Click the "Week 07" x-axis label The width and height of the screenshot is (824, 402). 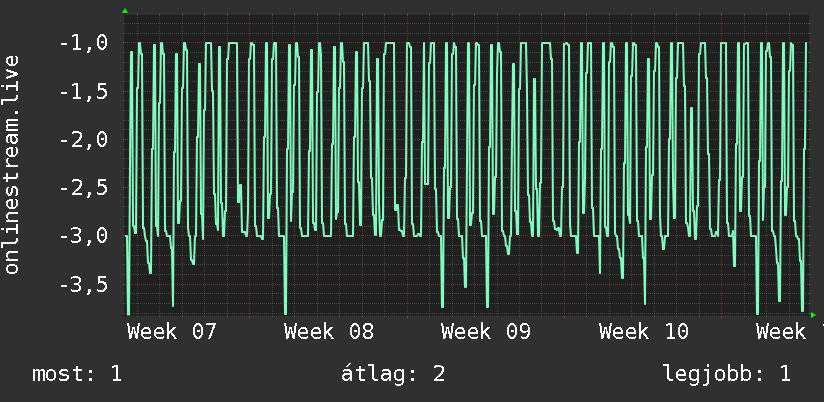(x=171, y=332)
